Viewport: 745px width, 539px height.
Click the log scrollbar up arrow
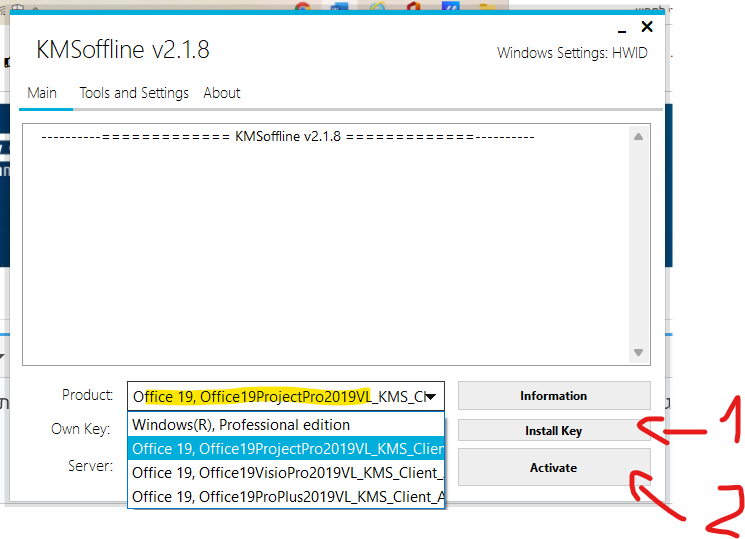click(x=639, y=137)
